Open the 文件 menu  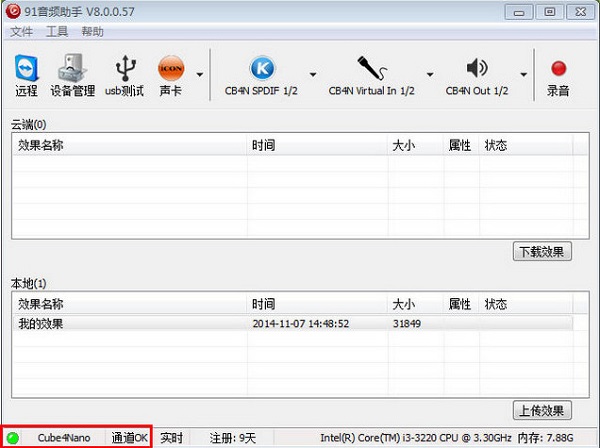(x=21, y=32)
